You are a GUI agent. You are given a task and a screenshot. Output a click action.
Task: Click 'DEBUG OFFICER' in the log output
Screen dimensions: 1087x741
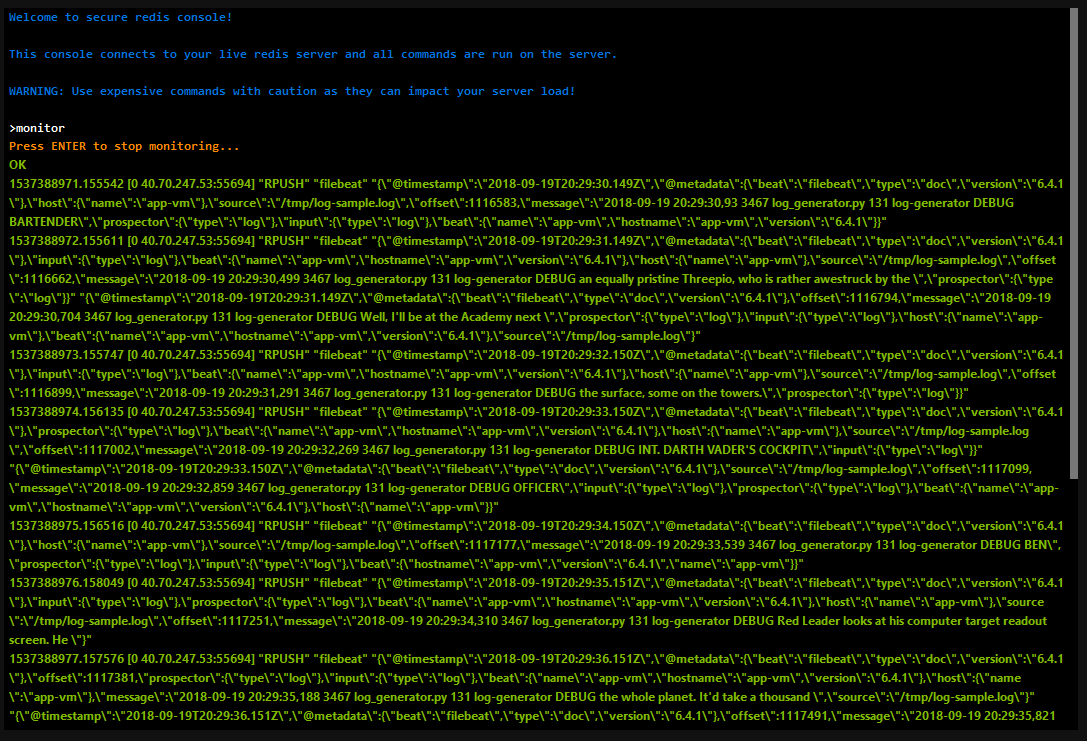pos(514,488)
